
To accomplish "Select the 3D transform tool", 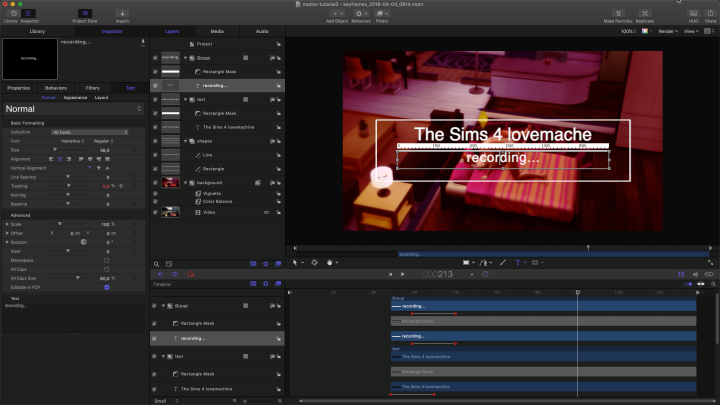I will point(315,263).
